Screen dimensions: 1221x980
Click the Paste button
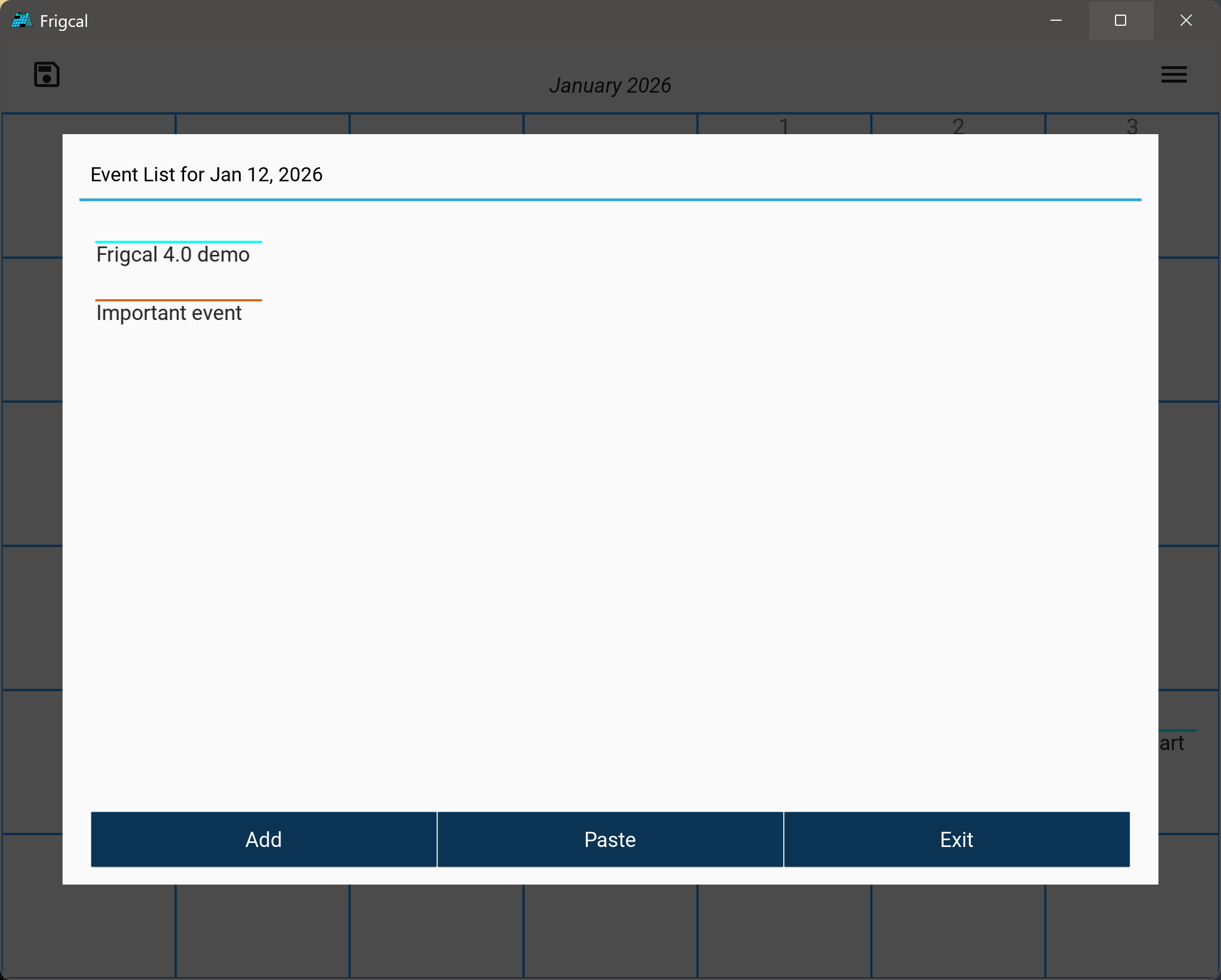click(610, 839)
